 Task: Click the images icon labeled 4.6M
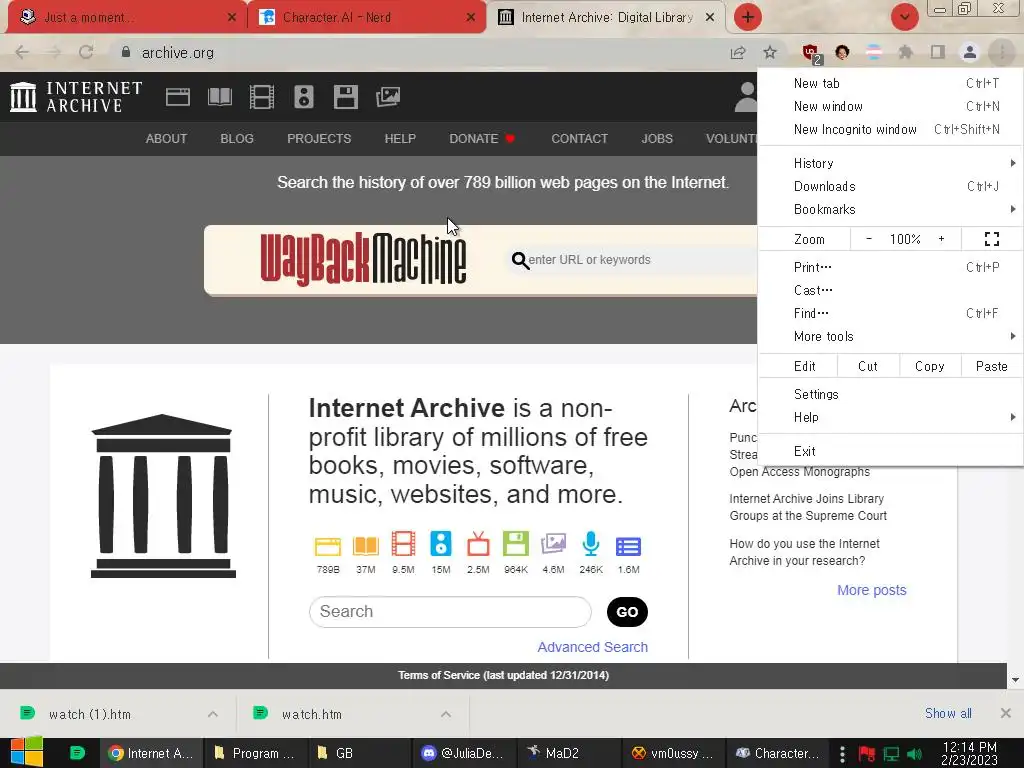pyautogui.click(x=553, y=543)
